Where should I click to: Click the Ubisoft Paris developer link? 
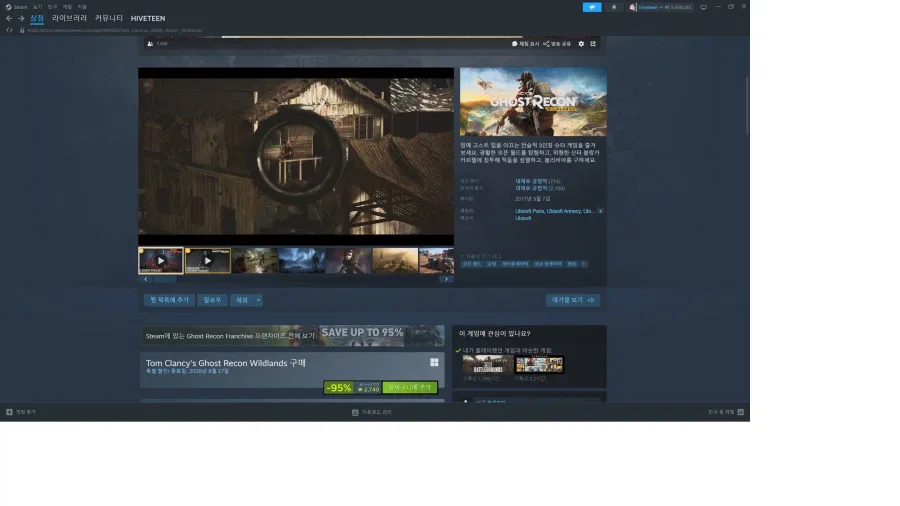[x=529, y=211]
